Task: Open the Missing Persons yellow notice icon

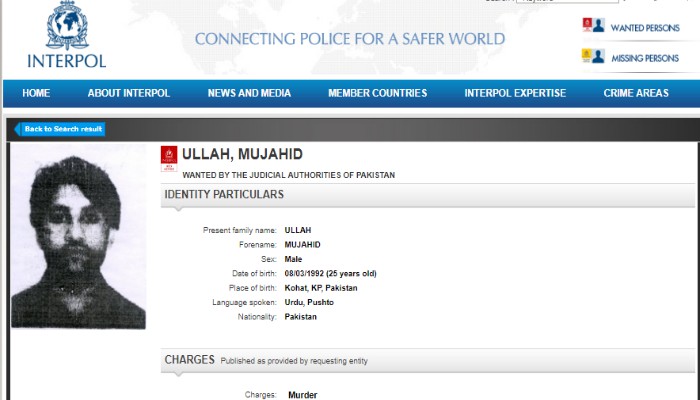Action: point(587,55)
